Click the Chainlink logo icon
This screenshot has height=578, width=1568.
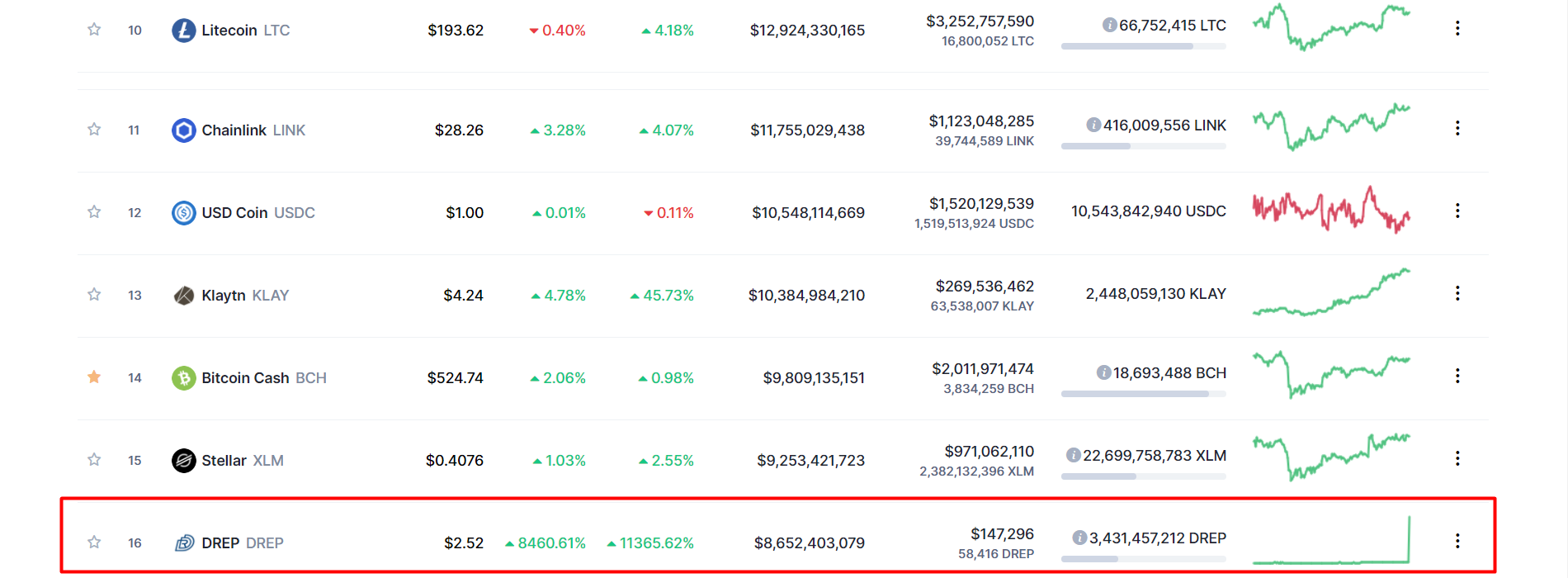(183, 130)
